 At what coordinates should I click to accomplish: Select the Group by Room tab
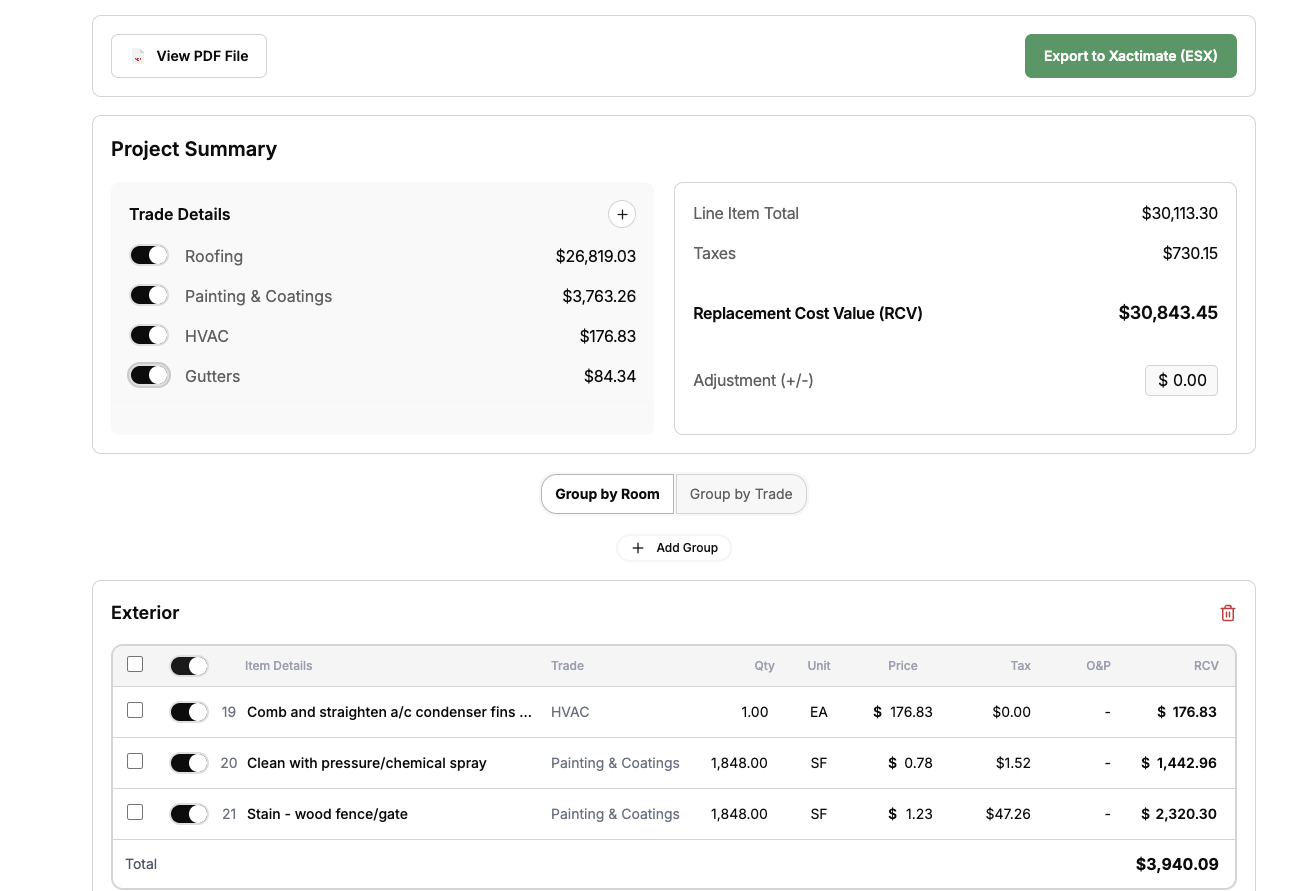[607, 494]
